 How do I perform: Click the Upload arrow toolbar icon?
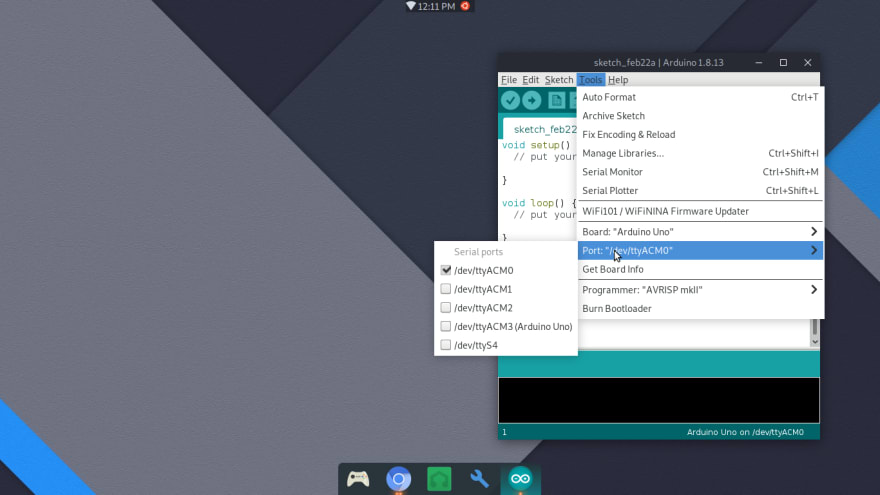[531, 100]
